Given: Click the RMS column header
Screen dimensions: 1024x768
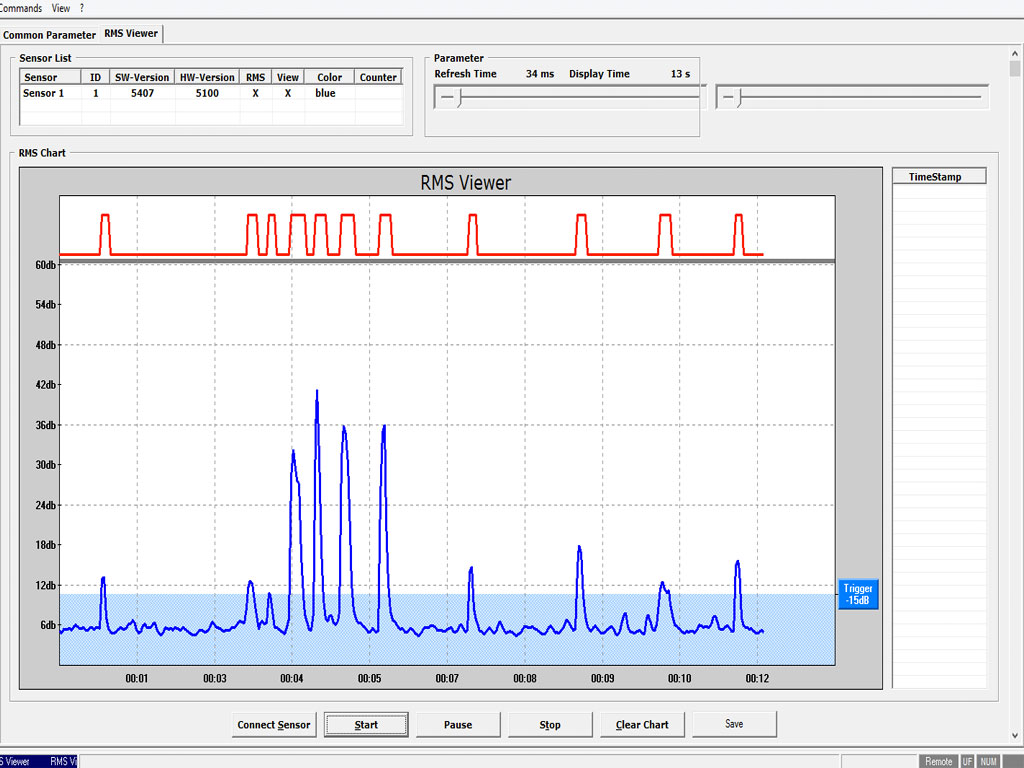Looking at the screenshot, I should click(255, 77).
